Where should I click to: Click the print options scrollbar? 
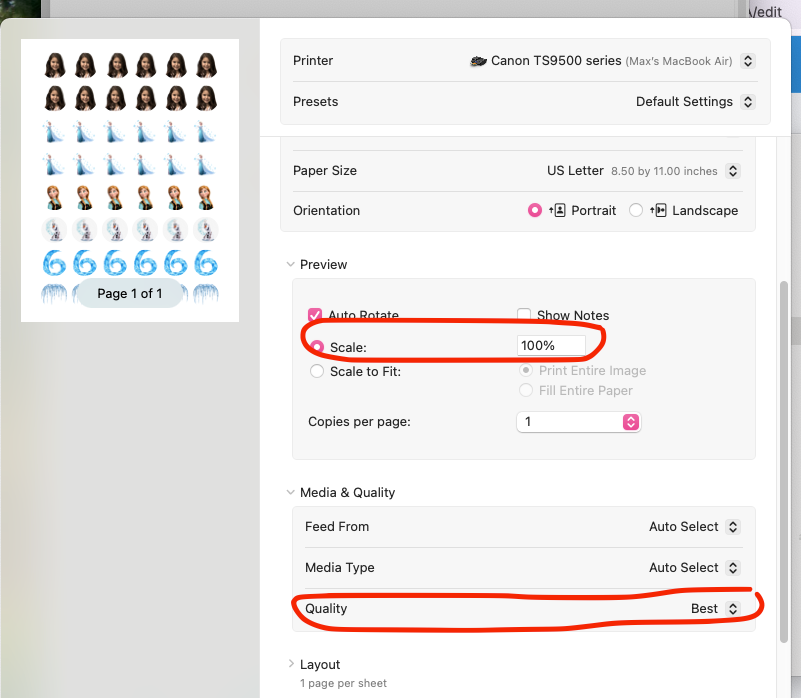pyautogui.click(x=784, y=461)
